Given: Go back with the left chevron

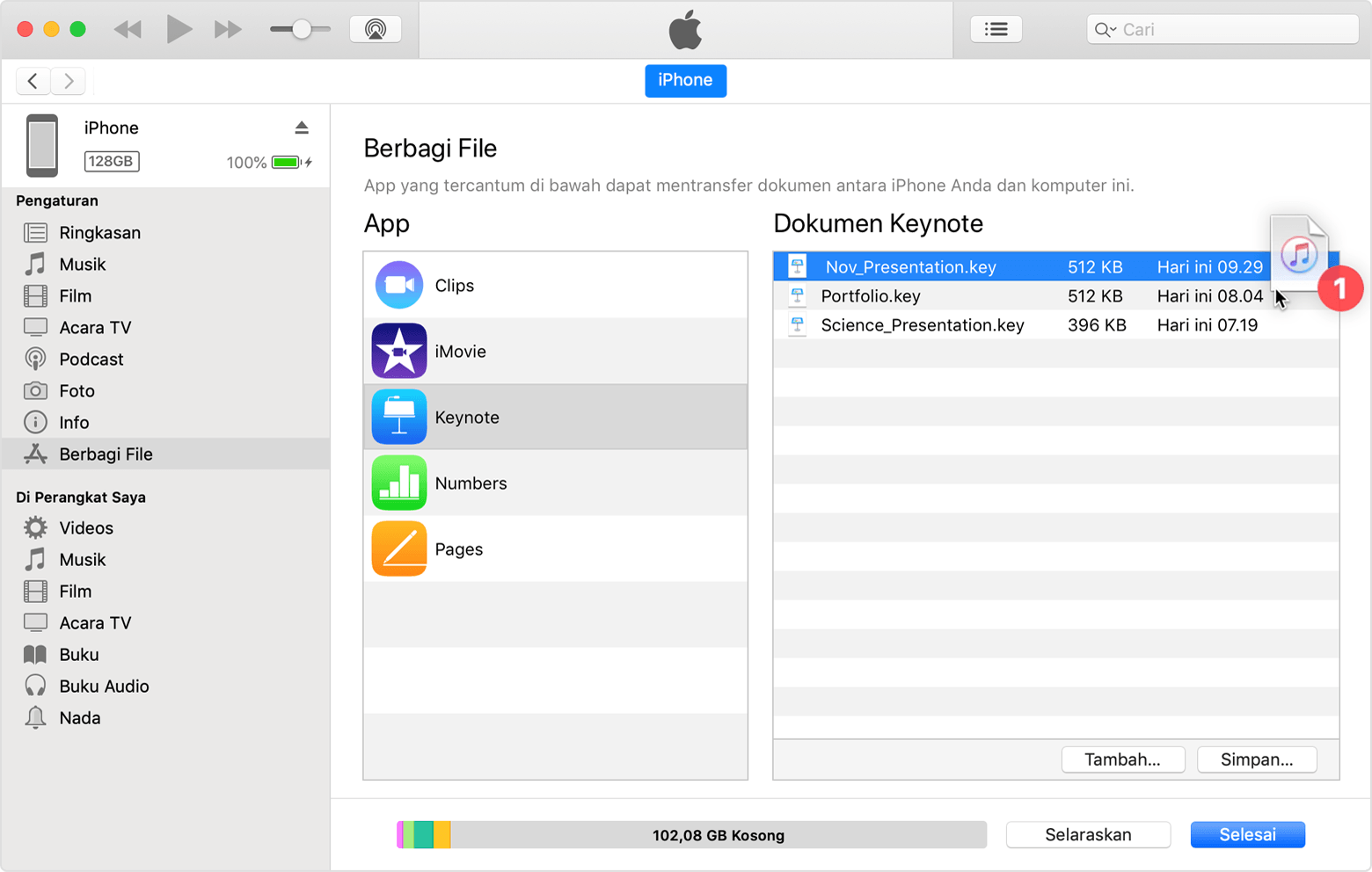Looking at the screenshot, I should 33,81.
